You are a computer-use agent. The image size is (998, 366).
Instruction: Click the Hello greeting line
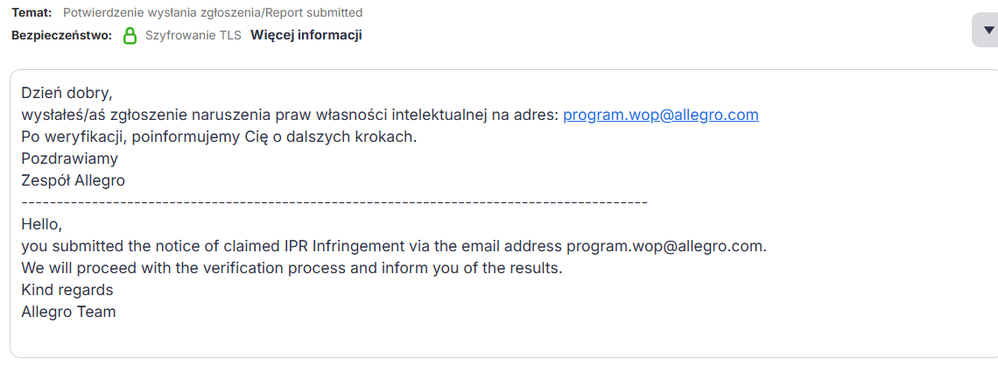coord(42,225)
